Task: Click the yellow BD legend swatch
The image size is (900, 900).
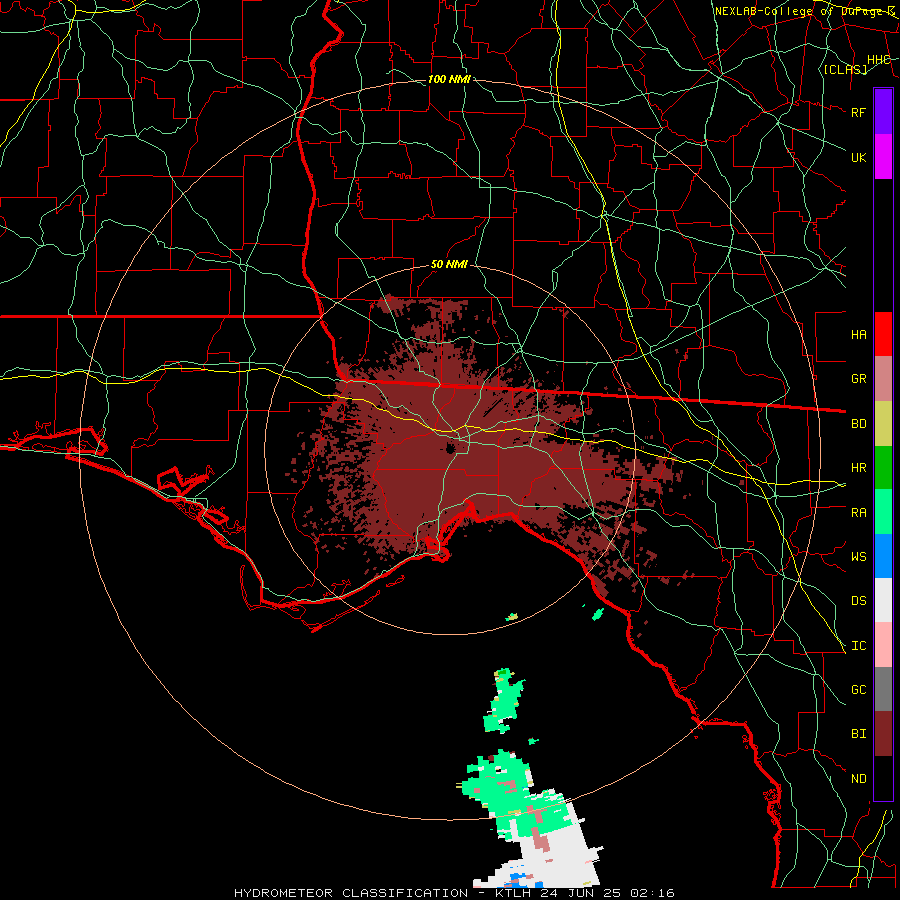Action: pyautogui.click(x=883, y=423)
